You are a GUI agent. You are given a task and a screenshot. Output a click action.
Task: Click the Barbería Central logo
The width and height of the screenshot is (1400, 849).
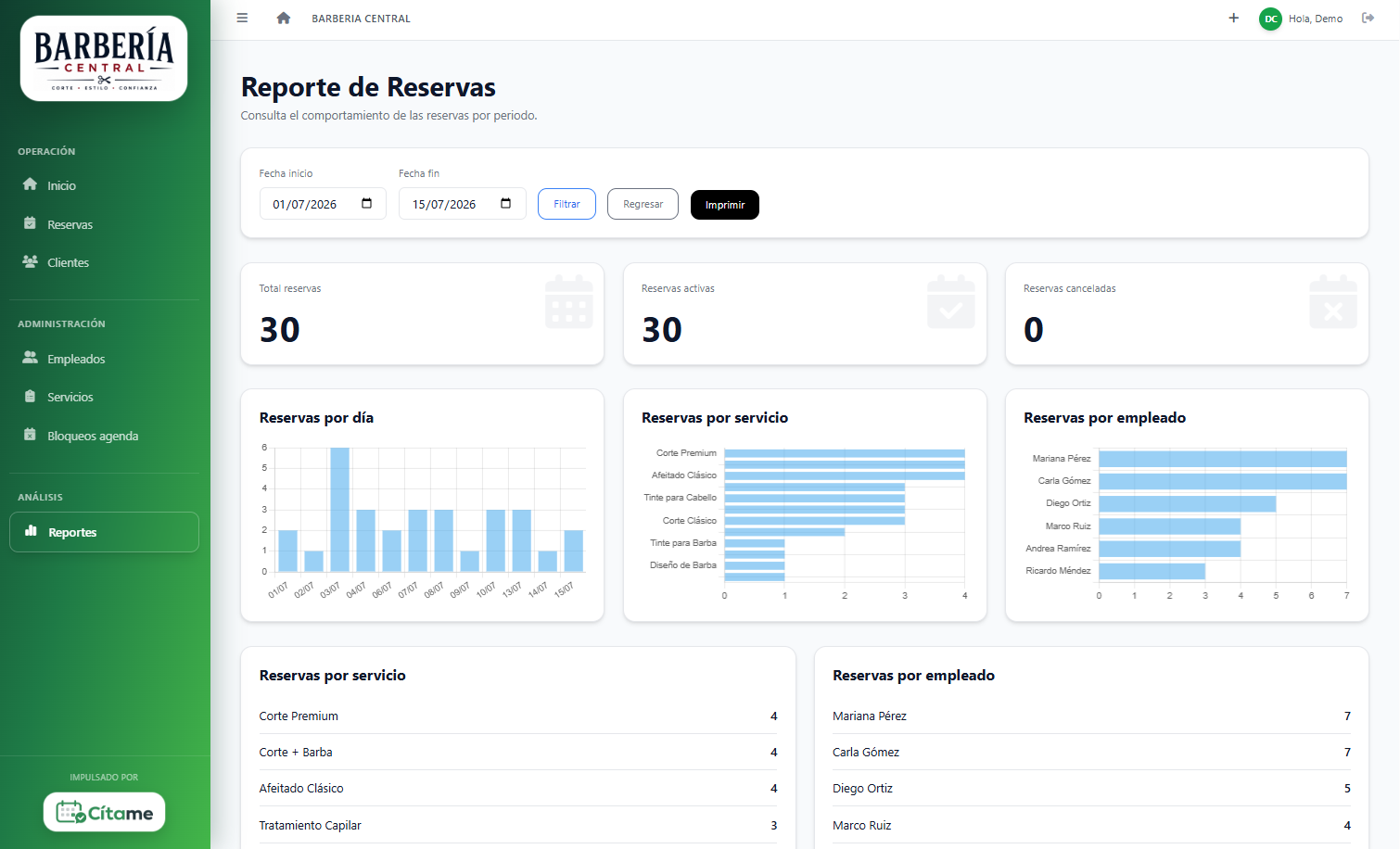[104, 58]
